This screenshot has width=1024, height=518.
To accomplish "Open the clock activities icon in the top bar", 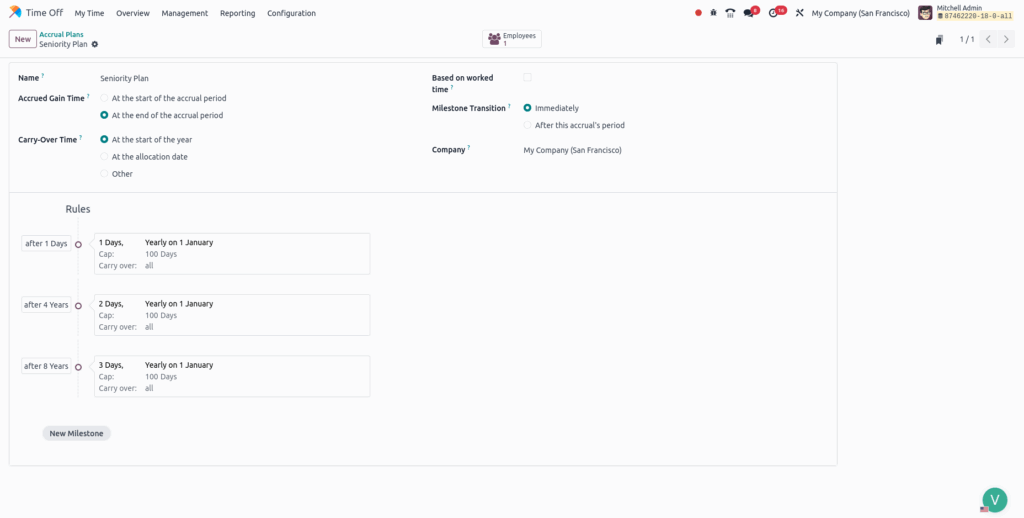I will coord(773,13).
